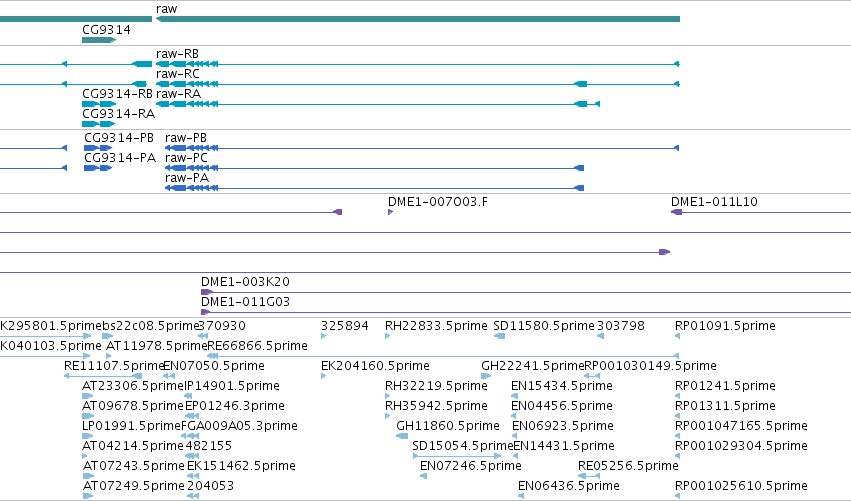This screenshot has width=851, height=501.
Task: Select EST AT23306.5prime
Action: pyautogui.click(x=132, y=386)
